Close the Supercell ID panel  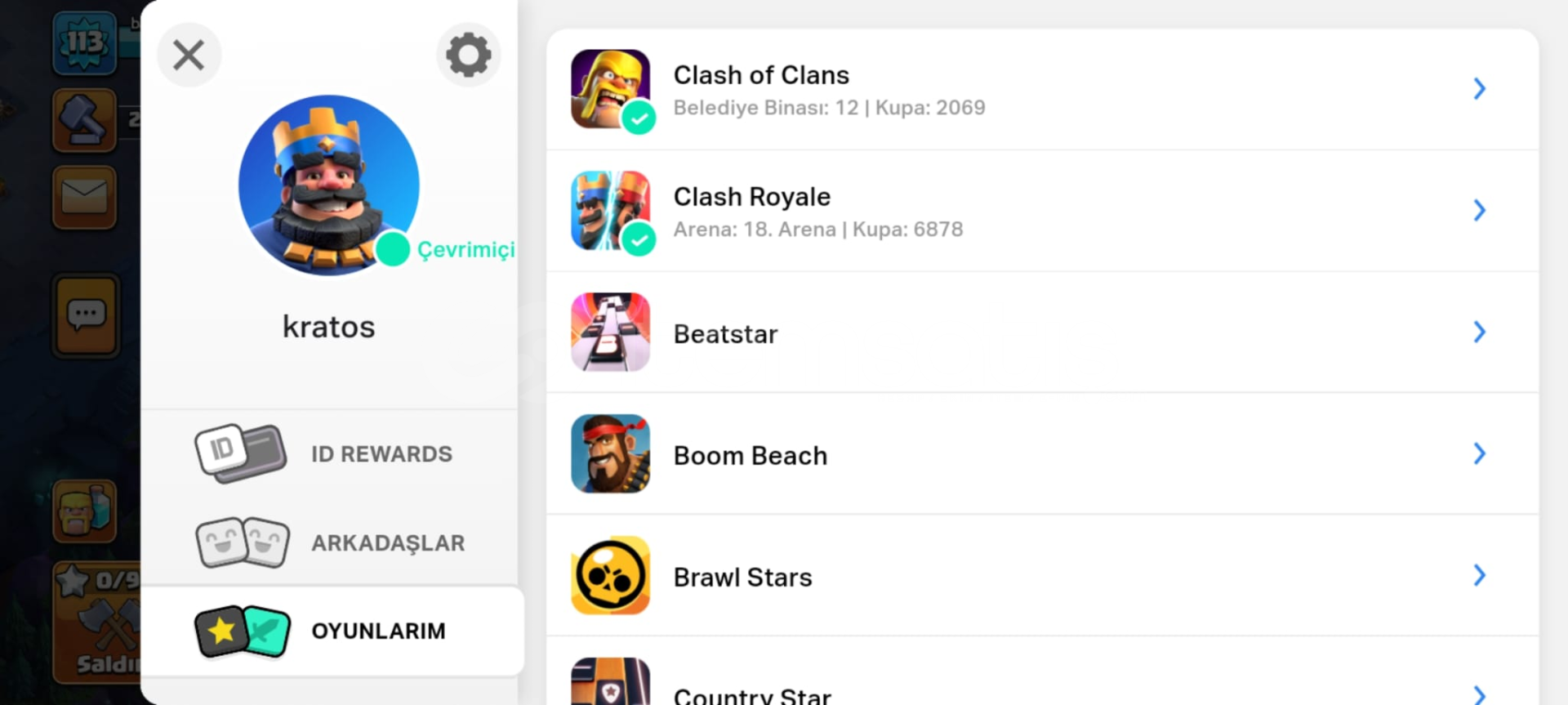(x=189, y=56)
